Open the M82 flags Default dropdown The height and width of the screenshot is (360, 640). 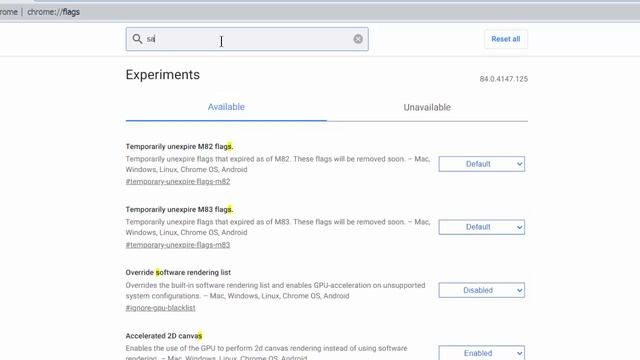tap(482, 164)
